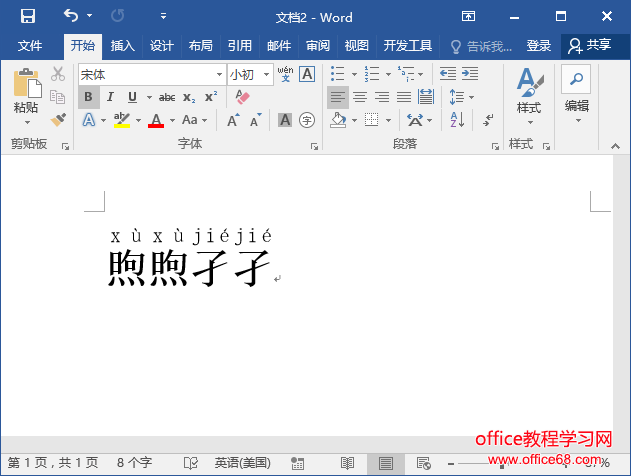Click the 告诉我 search box
Screen dimensions: 631x476
coord(481,46)
